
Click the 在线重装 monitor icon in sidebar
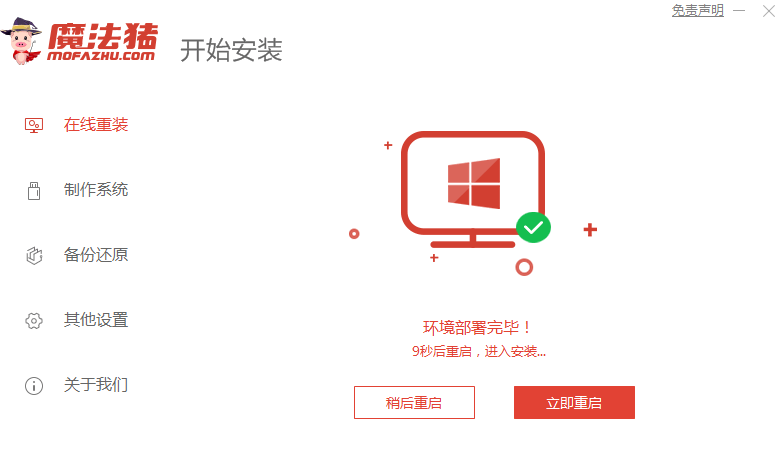pos(34,125)
